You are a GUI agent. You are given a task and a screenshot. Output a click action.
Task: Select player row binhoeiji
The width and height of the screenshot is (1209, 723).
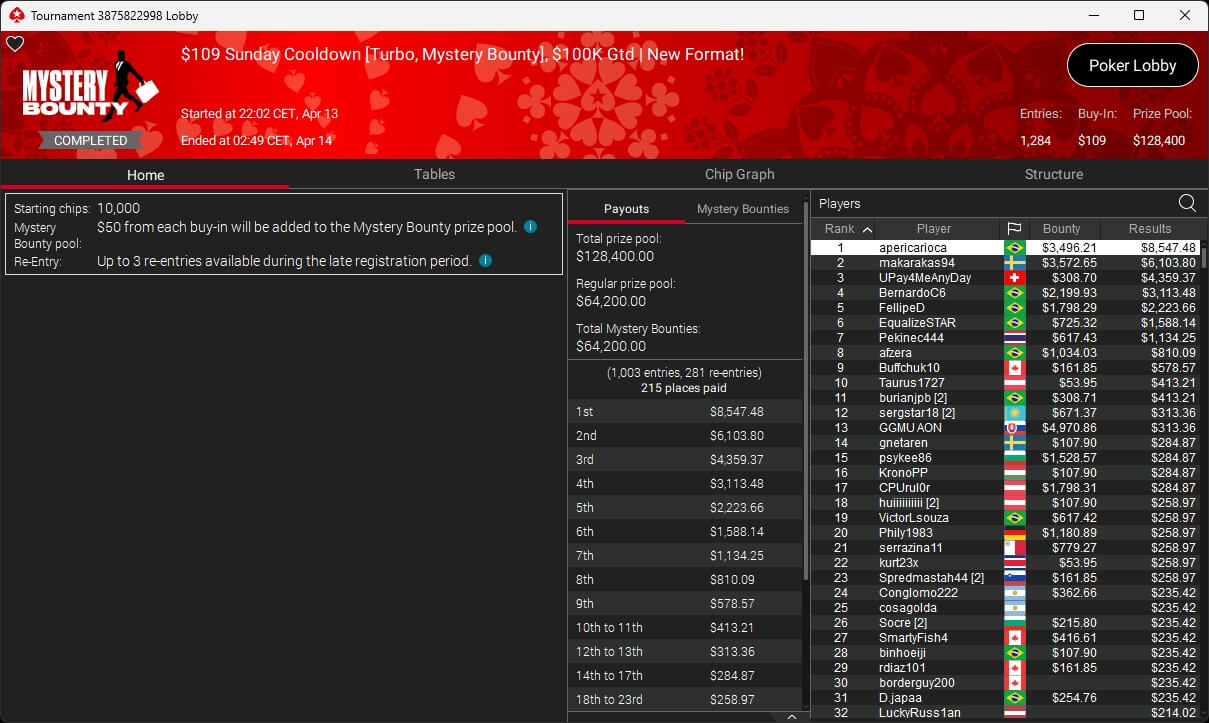click(1005, 653)
